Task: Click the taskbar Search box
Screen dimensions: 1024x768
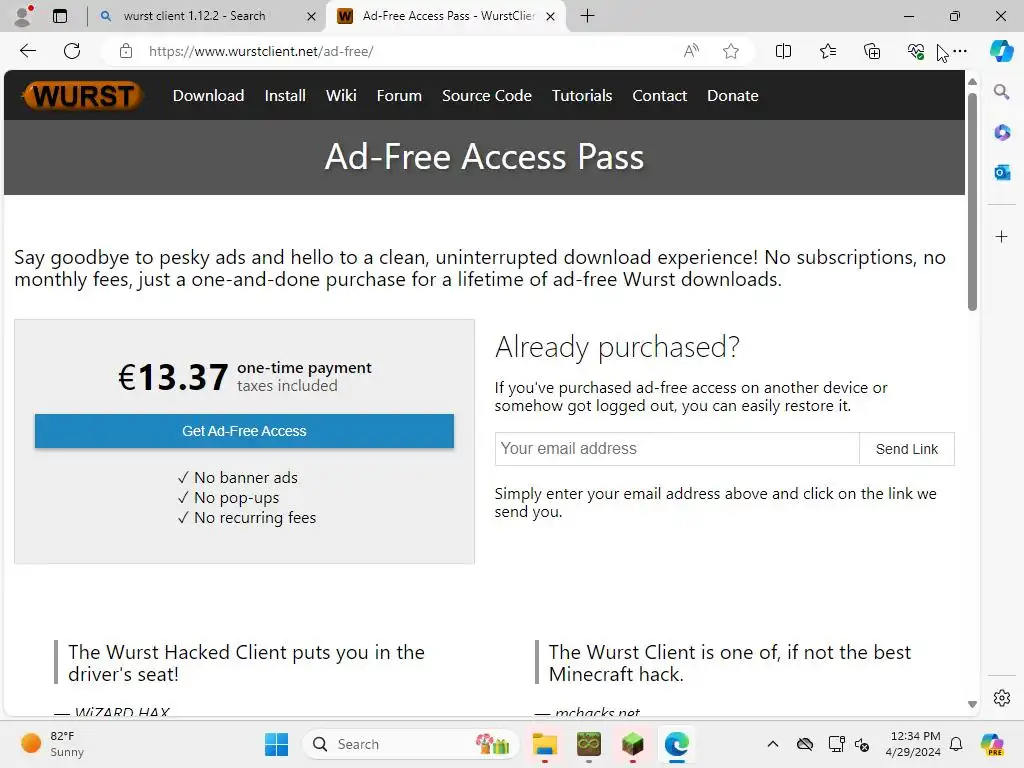Action: tap(411, 744)
